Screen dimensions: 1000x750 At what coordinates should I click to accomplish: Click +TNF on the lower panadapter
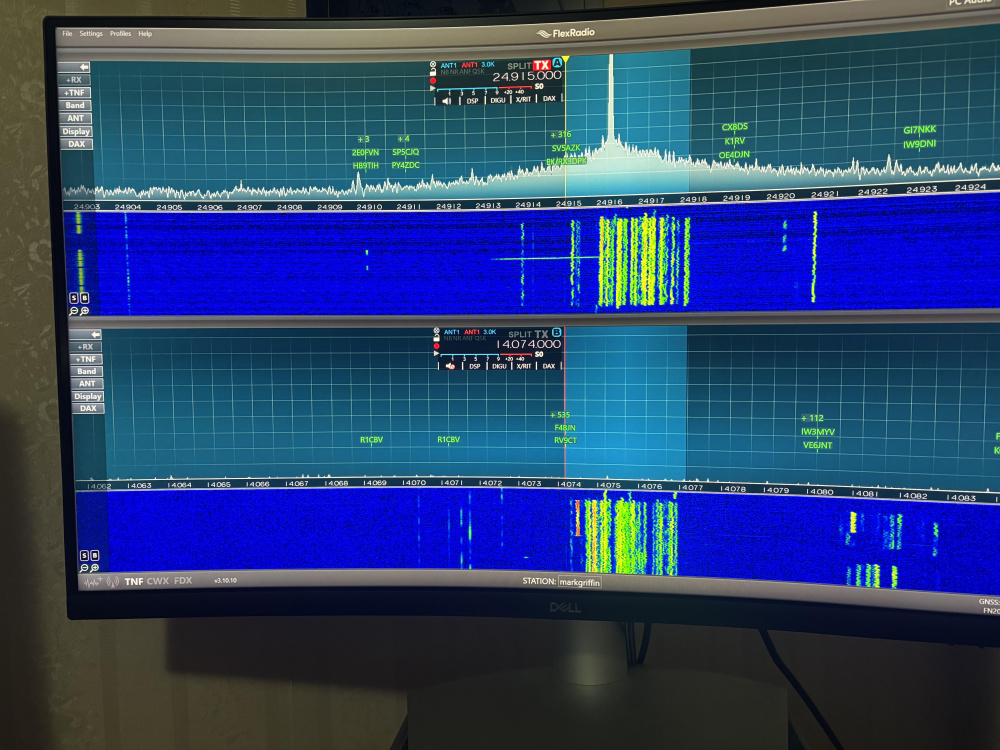86,359
